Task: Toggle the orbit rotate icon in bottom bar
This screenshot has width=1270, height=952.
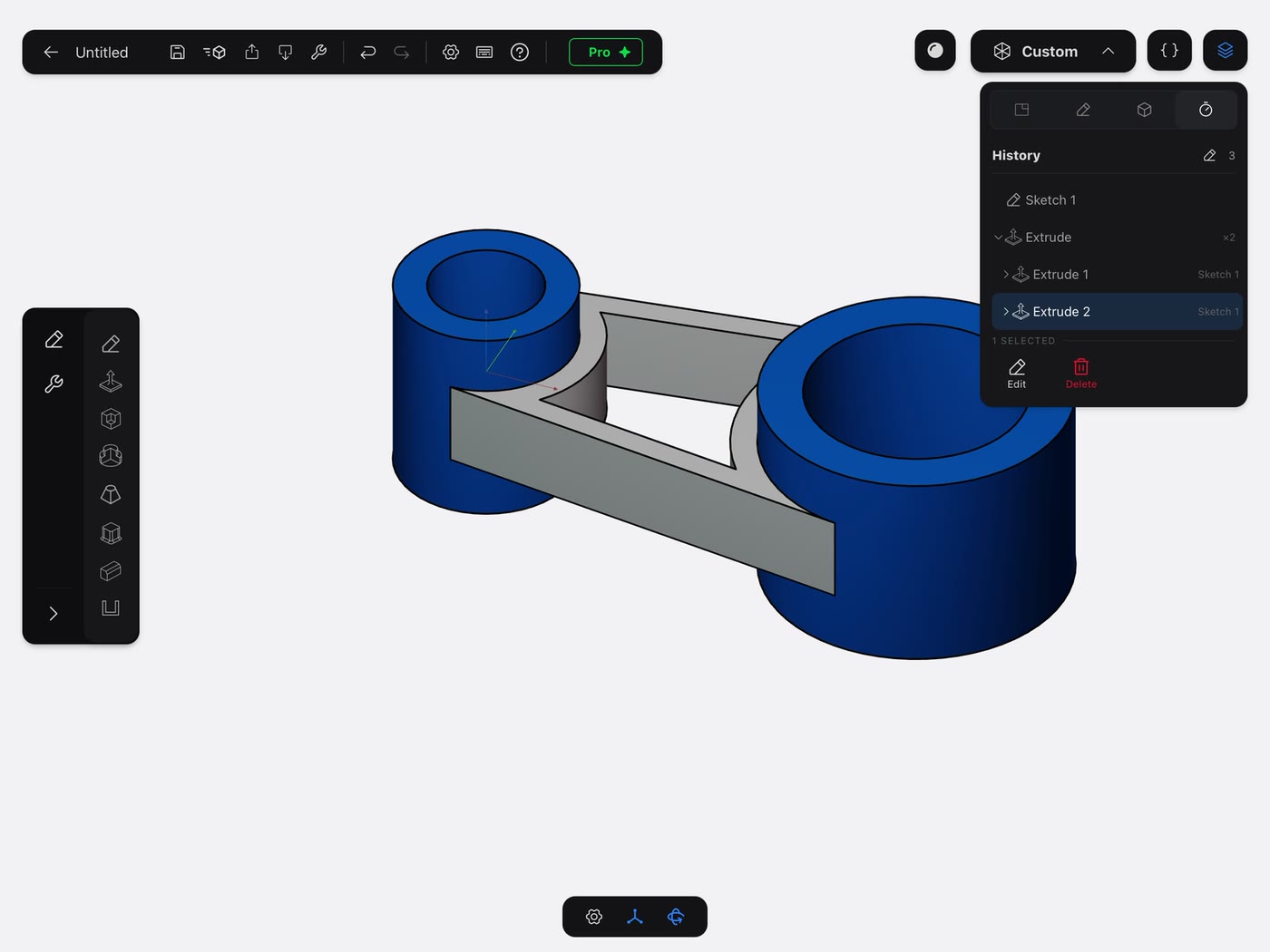Action: 676,917
